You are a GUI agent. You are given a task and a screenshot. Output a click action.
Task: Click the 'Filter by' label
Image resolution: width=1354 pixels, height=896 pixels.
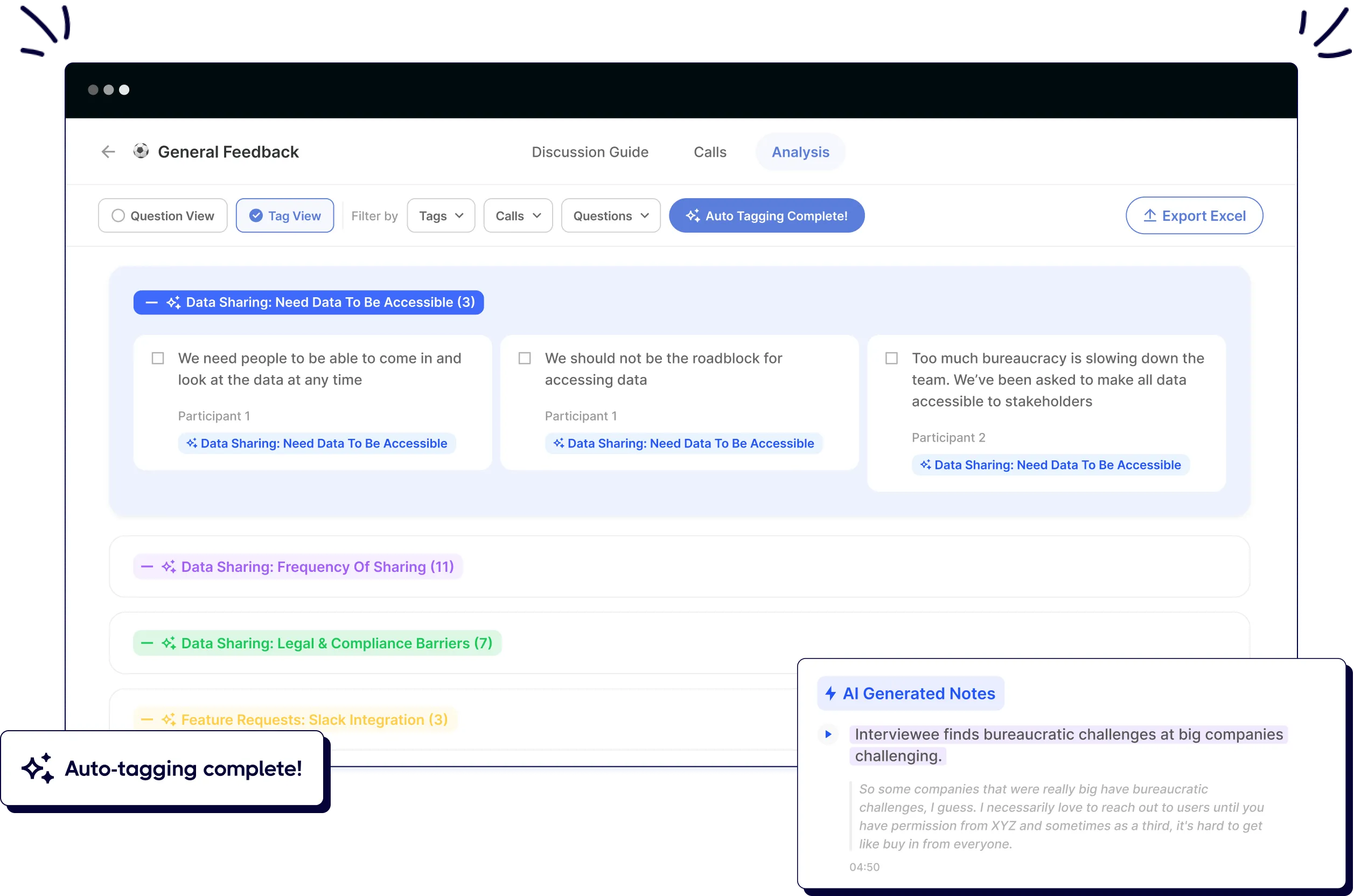(374, 215)
